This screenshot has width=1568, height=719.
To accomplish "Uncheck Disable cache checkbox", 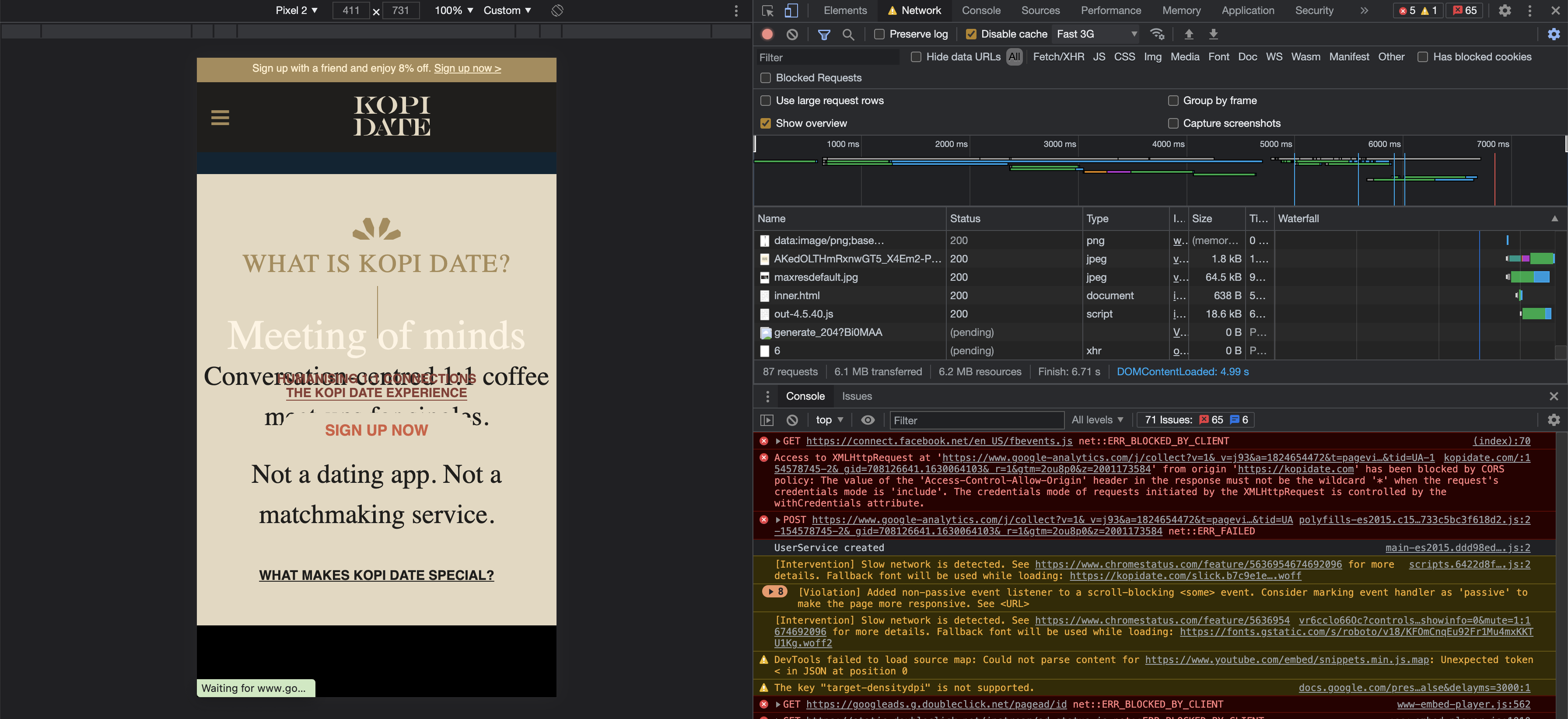I will pyautogui.click(x=971, y=34).
